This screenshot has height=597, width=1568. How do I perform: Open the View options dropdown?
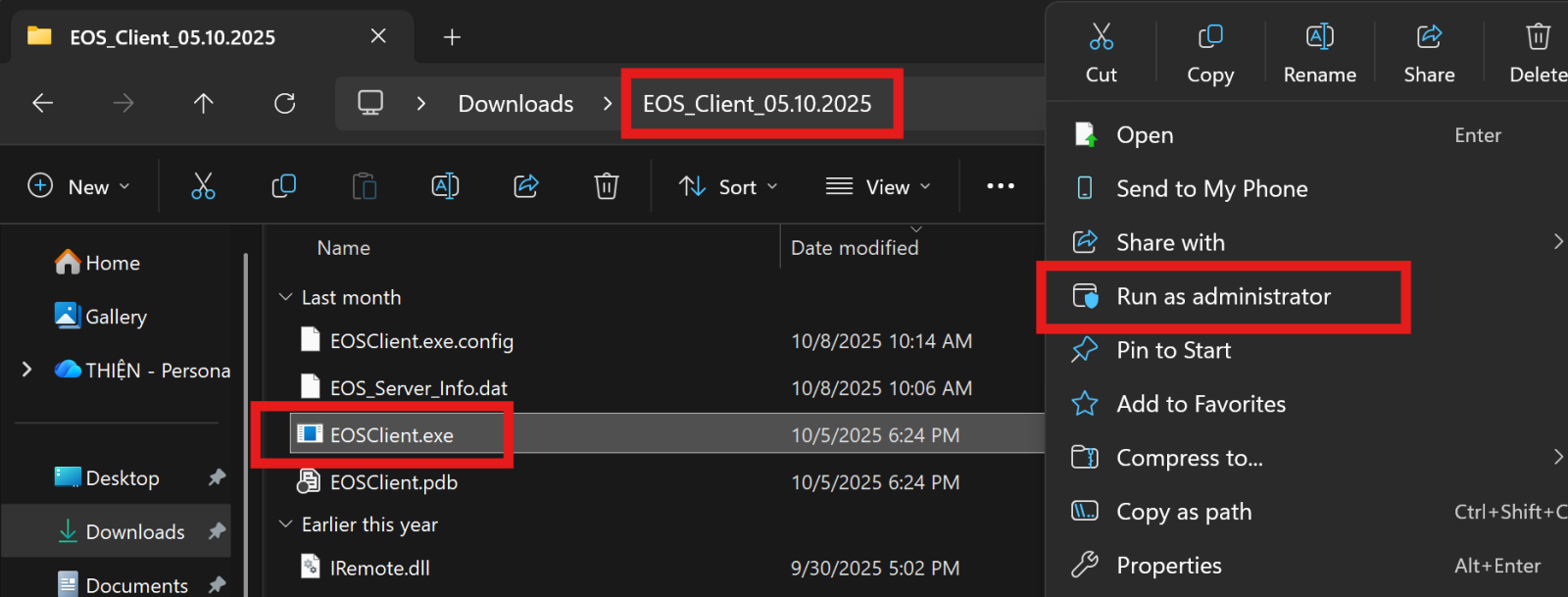[878, 186]
